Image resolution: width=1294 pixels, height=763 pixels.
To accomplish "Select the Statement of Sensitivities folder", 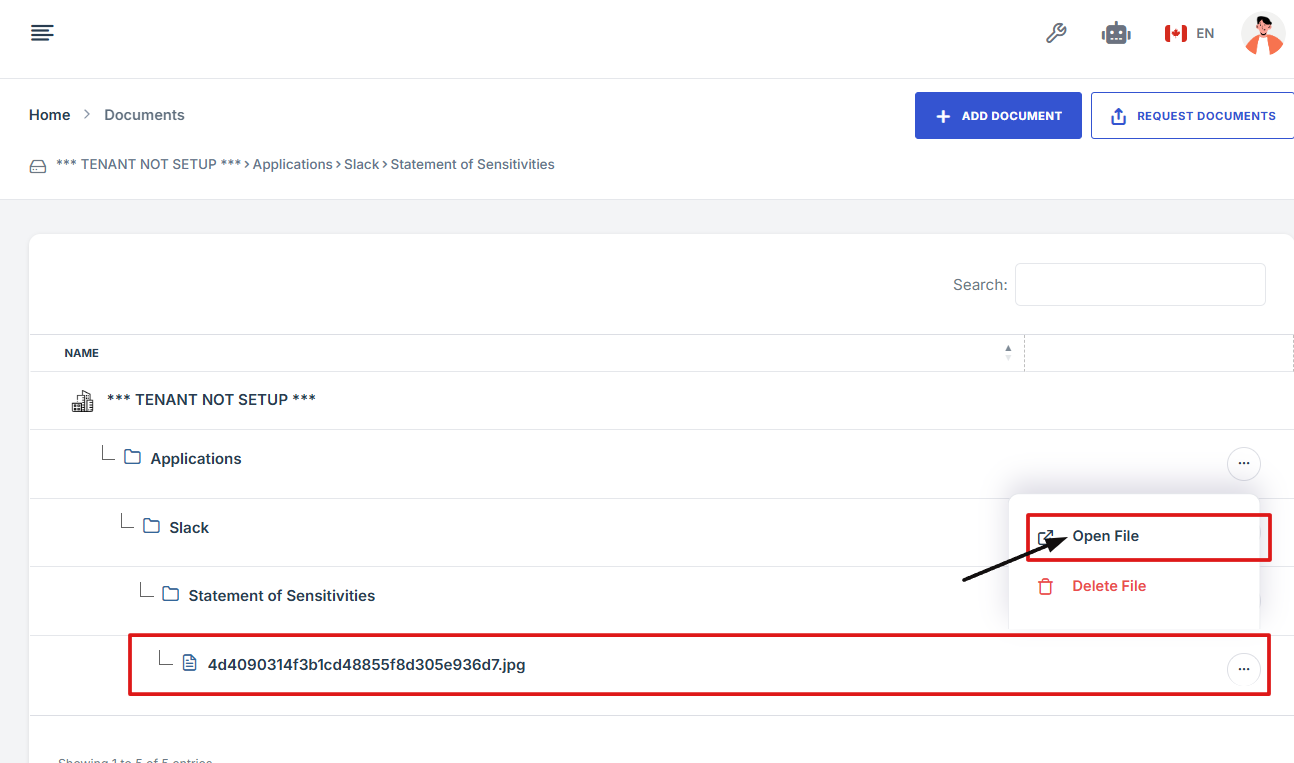I will click(281, 595).
